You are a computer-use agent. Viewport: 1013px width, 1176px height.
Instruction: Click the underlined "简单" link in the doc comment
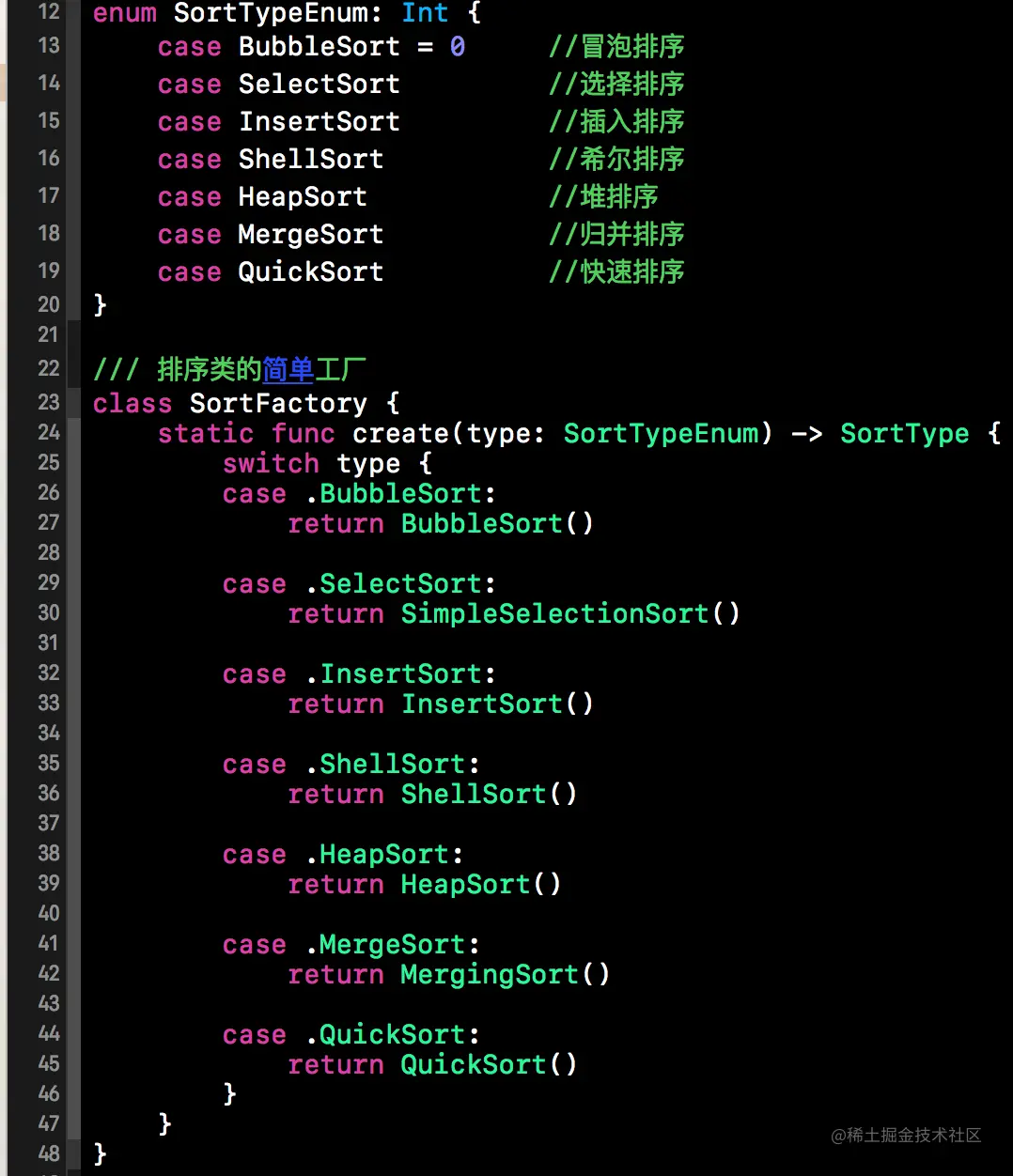288,369
